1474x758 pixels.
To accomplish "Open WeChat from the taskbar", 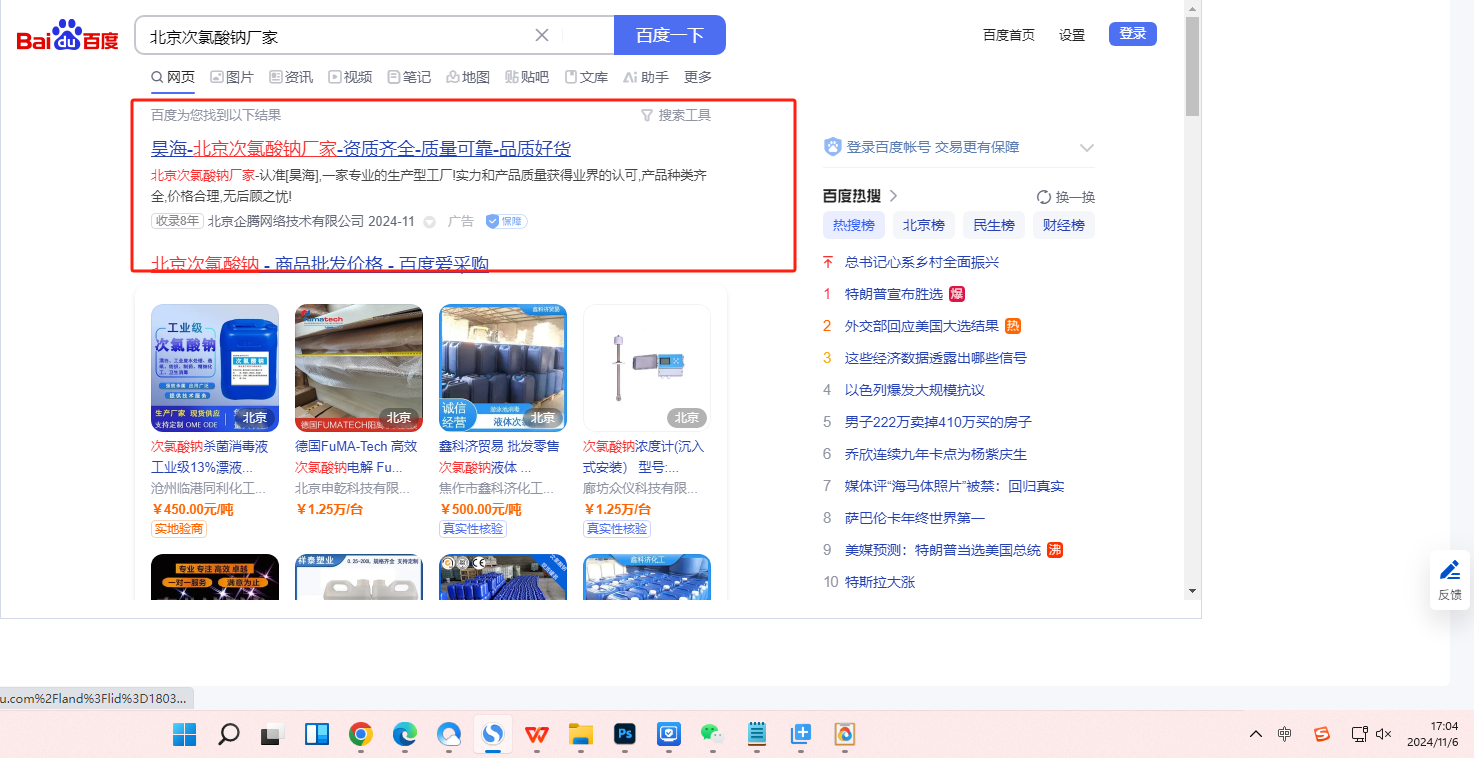I will click(711, 735).
